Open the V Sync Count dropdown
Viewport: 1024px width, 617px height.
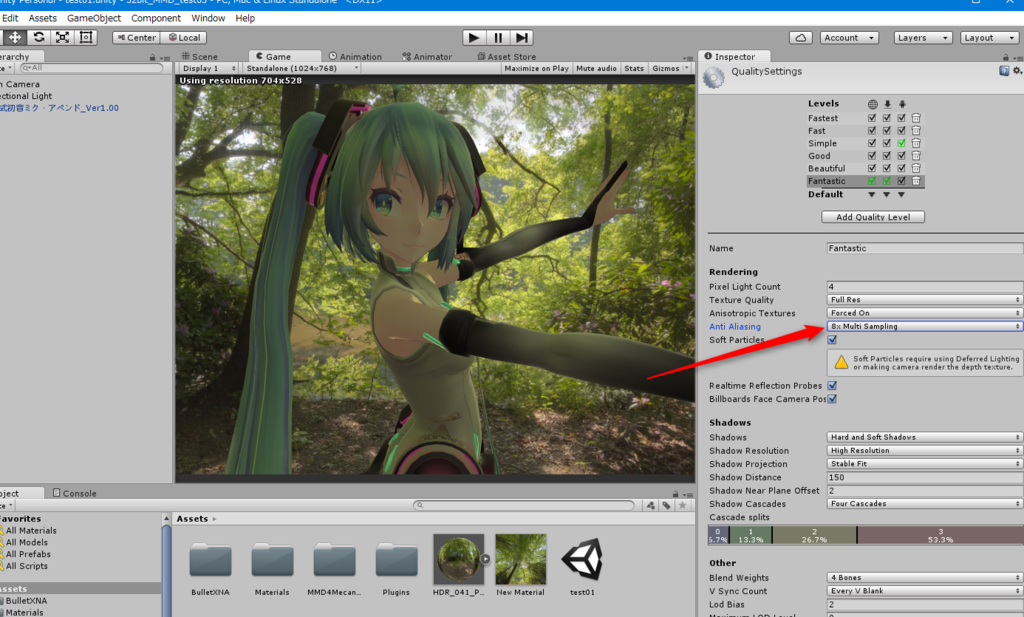[x=925, y=591]
